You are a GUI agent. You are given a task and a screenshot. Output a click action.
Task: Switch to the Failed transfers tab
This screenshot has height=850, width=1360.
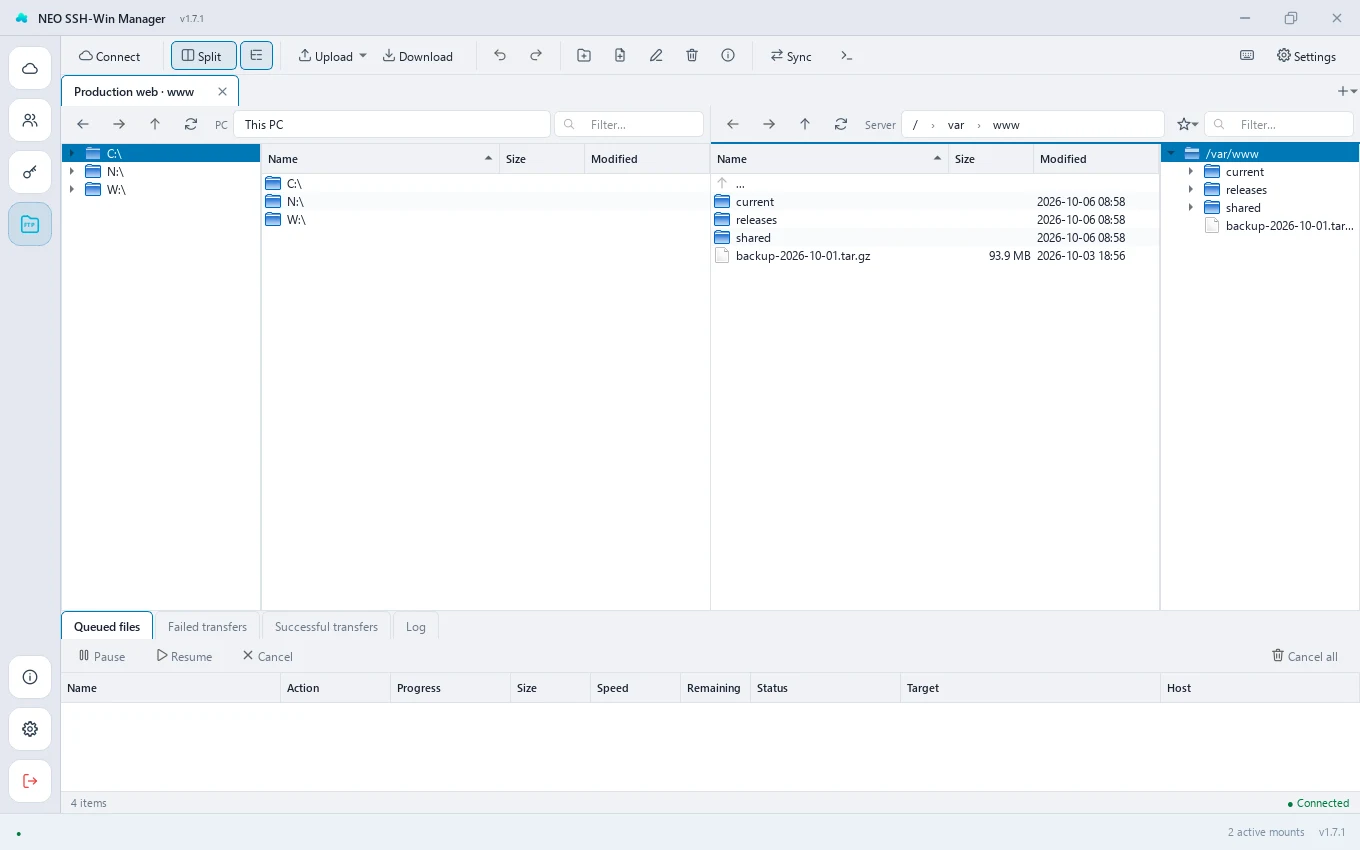(207, 627)
